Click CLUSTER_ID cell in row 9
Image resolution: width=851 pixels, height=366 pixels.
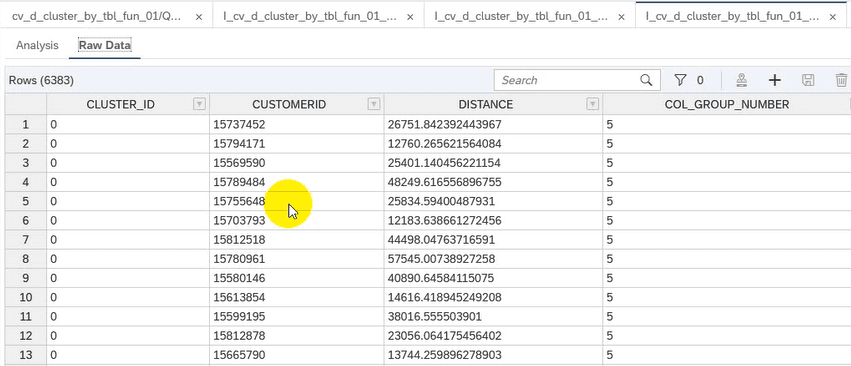point(128,278)
